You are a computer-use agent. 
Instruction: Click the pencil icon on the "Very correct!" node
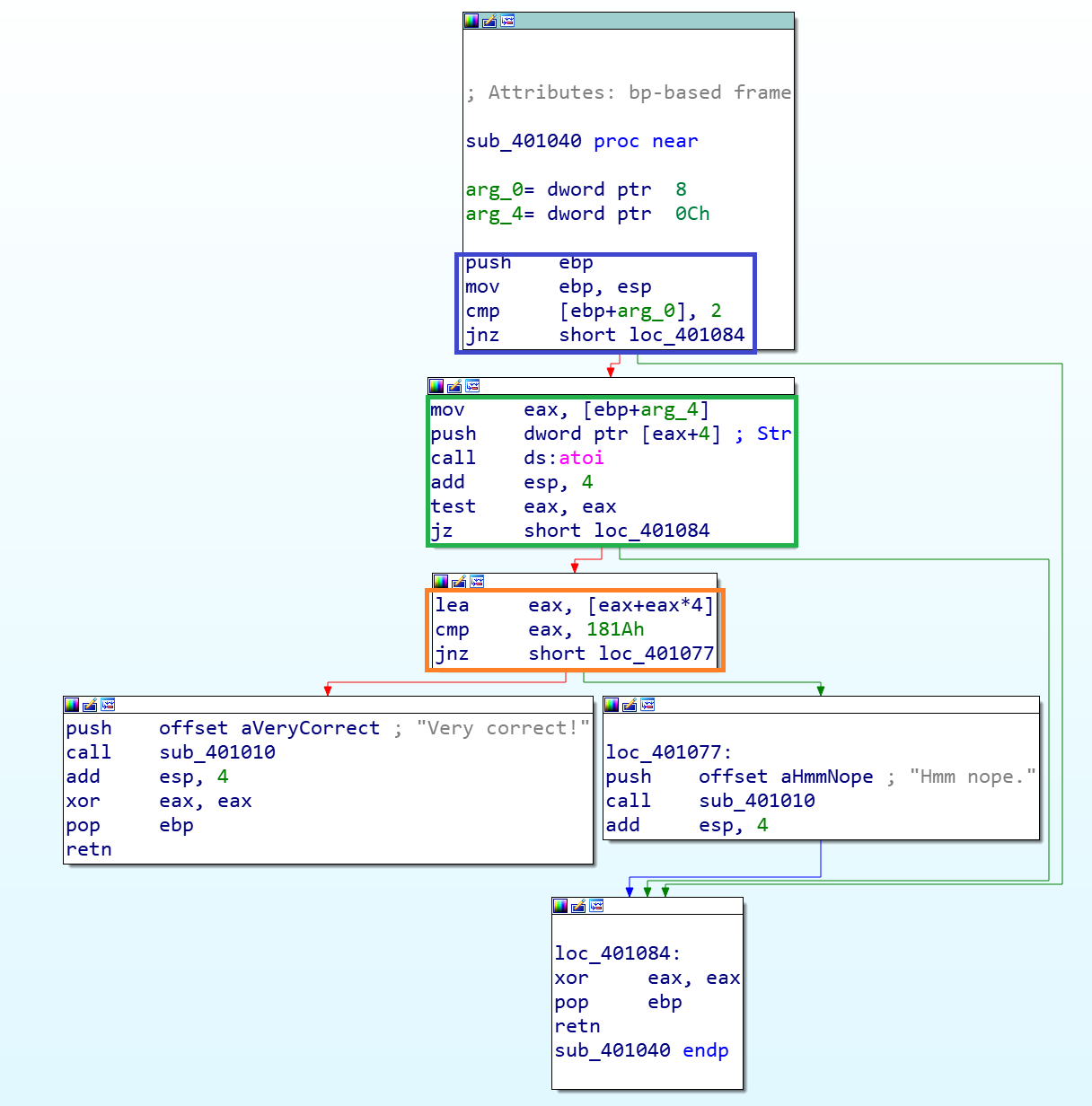90,705
